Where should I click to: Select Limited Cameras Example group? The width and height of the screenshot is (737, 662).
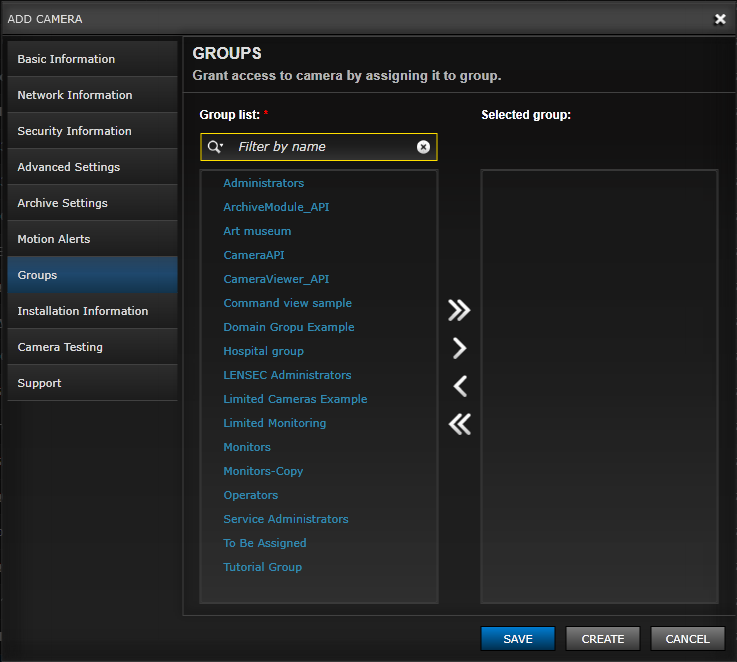(295, 399)
